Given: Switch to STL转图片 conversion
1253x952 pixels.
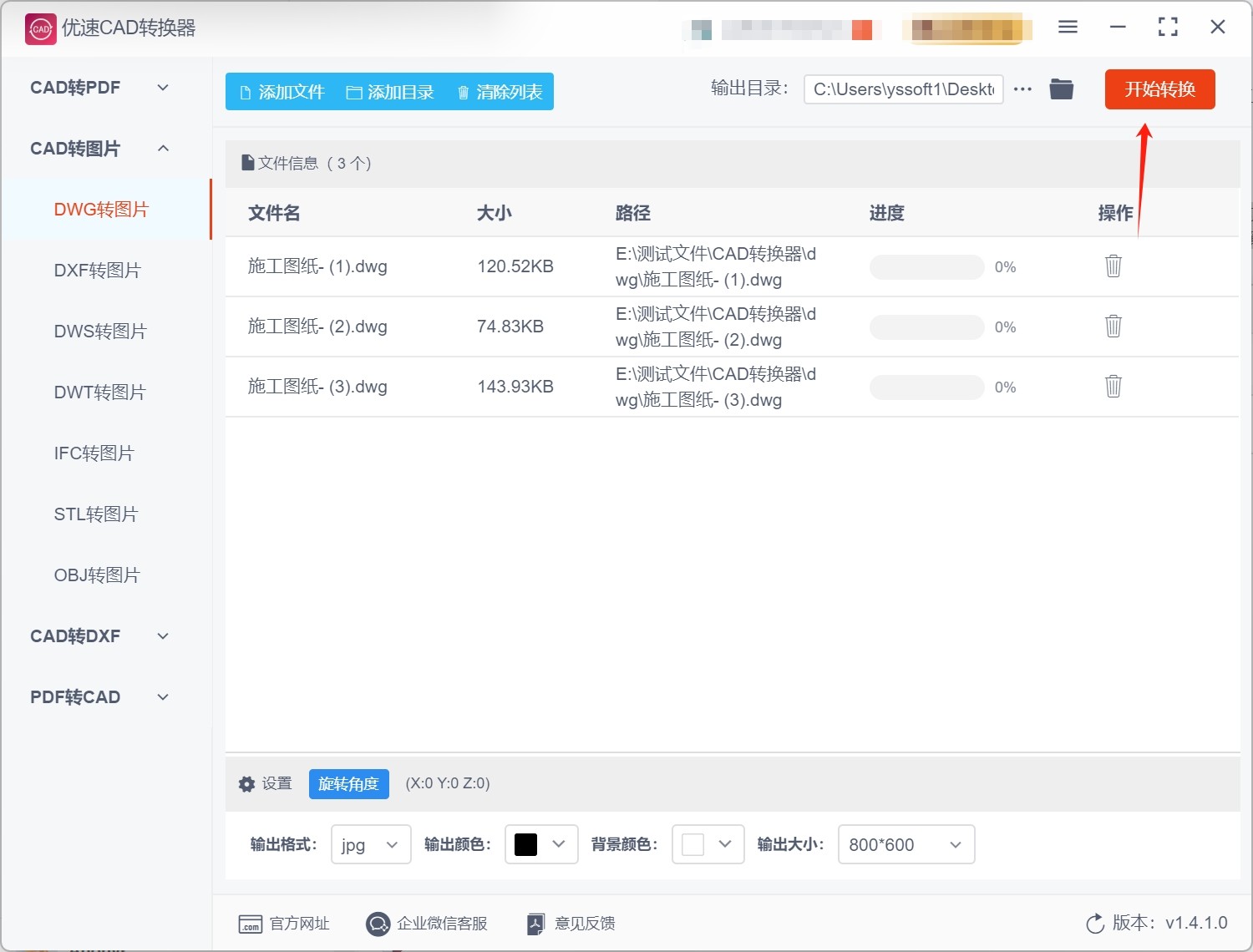Looking at the screenshot, I should 96,514.
